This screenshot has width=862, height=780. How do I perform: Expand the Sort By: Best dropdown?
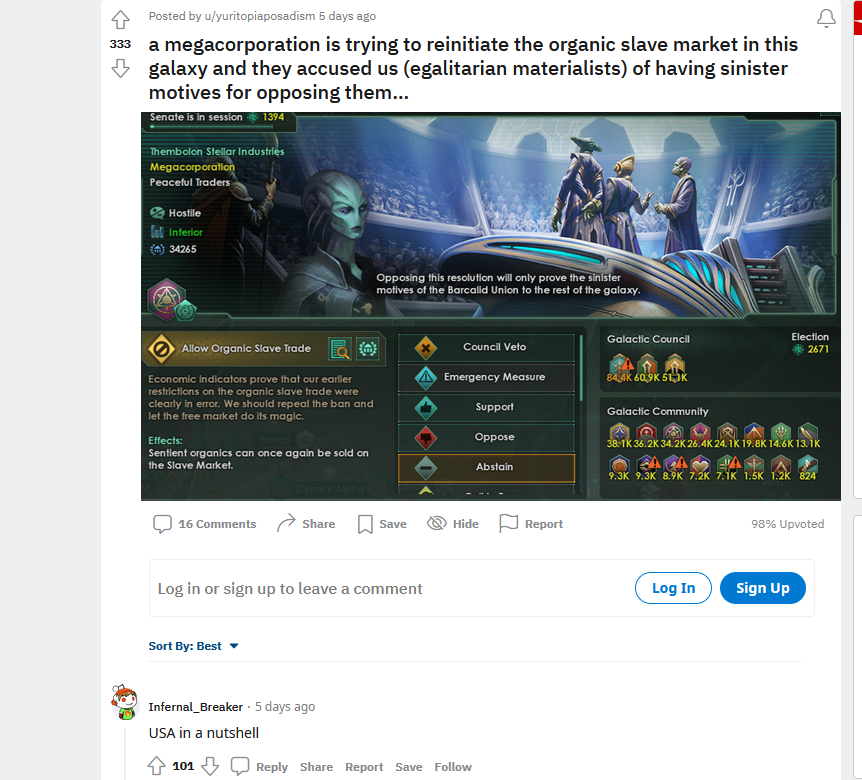tap(194, 646)
